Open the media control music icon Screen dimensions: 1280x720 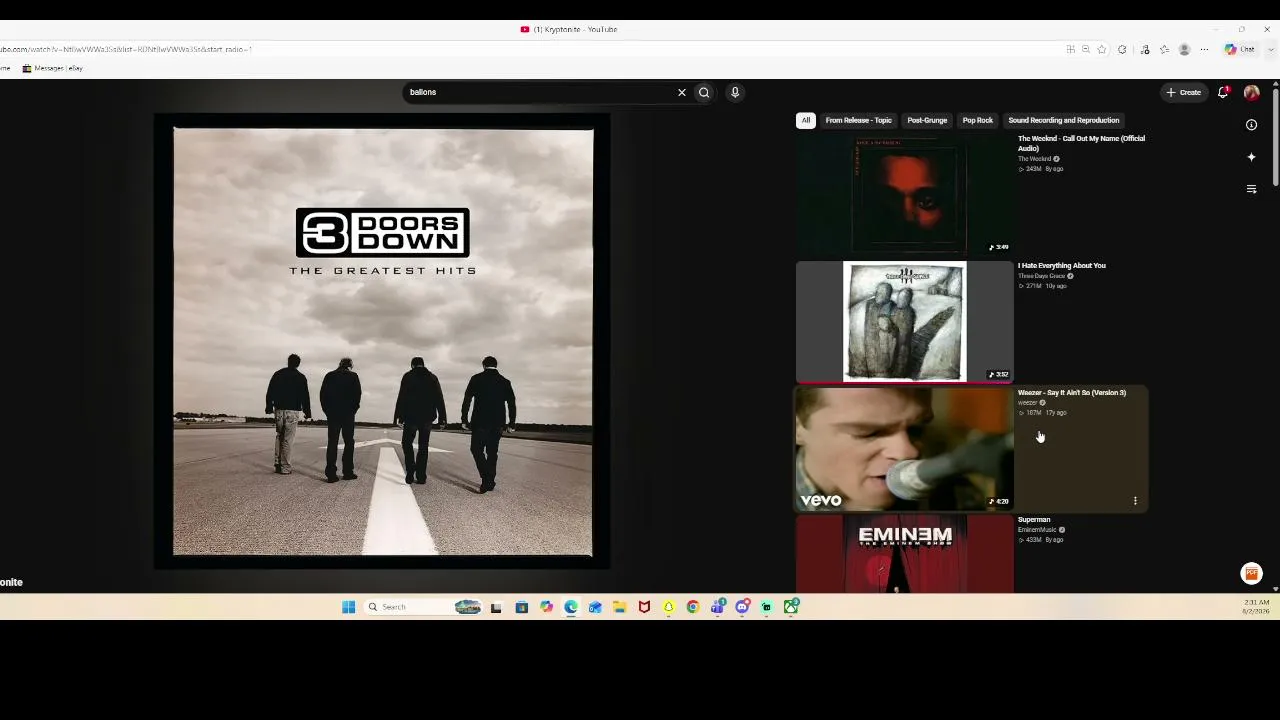point(1145,49)
